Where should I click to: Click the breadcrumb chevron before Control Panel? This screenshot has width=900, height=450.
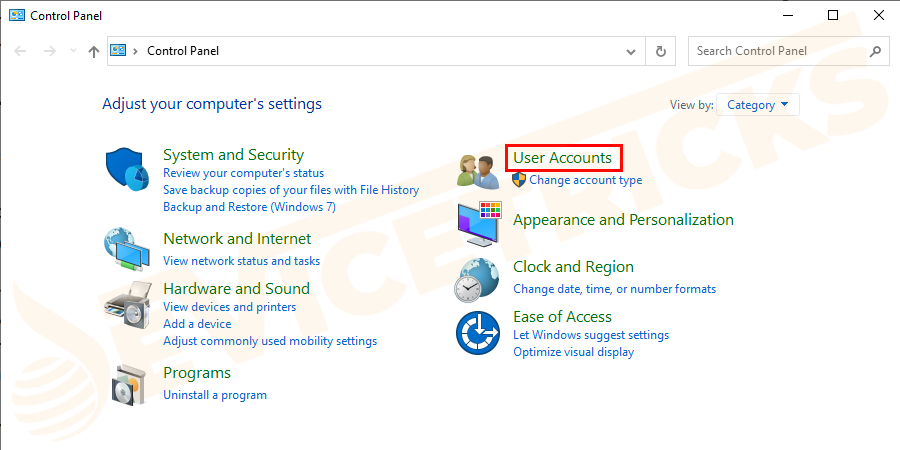tap(135, 51)
